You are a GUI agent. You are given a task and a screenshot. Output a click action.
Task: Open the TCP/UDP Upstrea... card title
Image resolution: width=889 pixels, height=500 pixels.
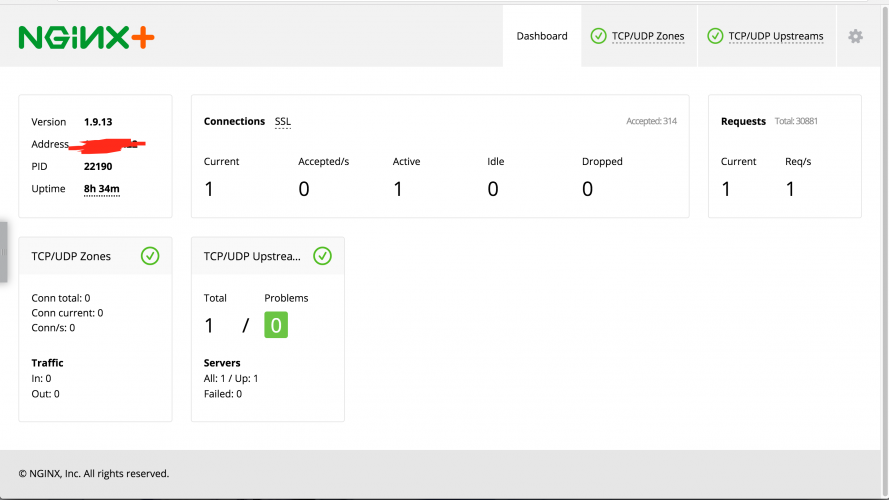(252, 256)
